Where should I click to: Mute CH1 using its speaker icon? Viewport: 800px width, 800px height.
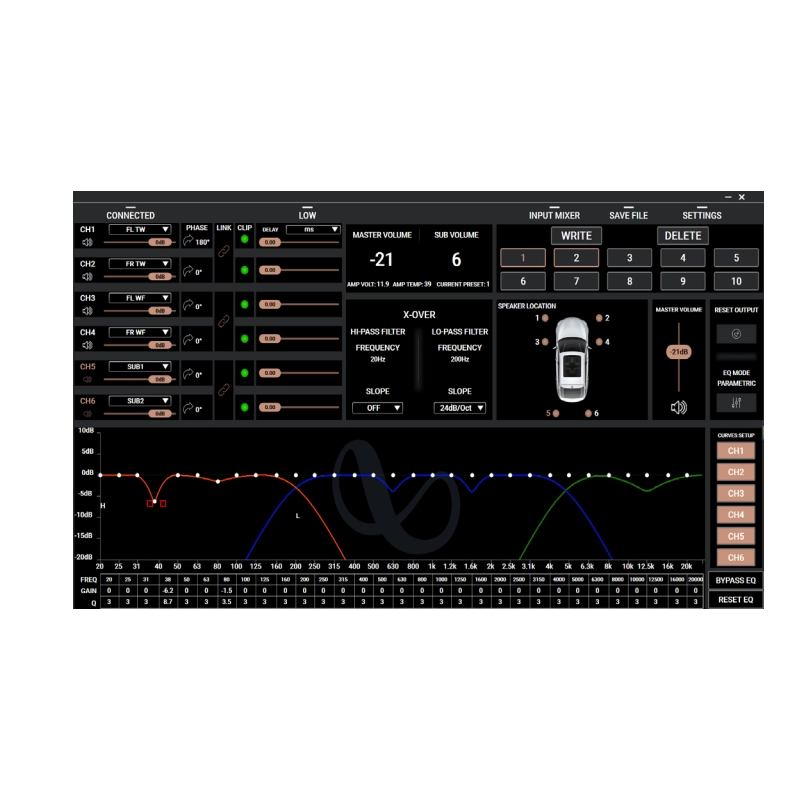pyautogui.click(x=87, y=242)
